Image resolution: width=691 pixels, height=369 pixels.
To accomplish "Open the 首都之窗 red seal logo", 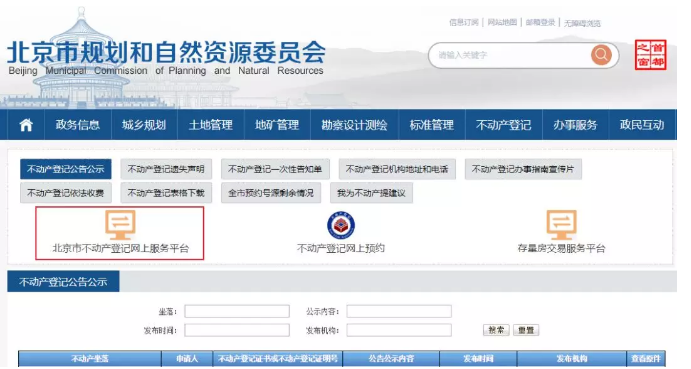I will [650, 55].
